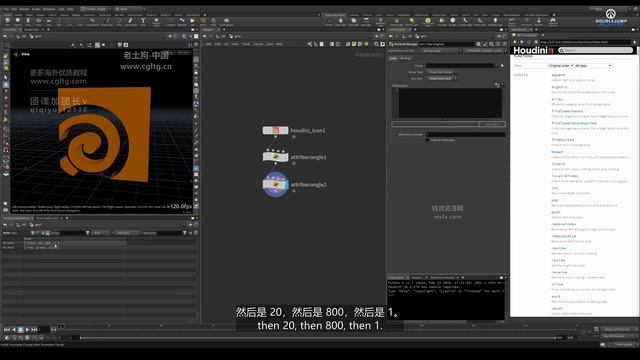Select the Grid shelf tool
This screenshot has width=640, height=360.
49,21
